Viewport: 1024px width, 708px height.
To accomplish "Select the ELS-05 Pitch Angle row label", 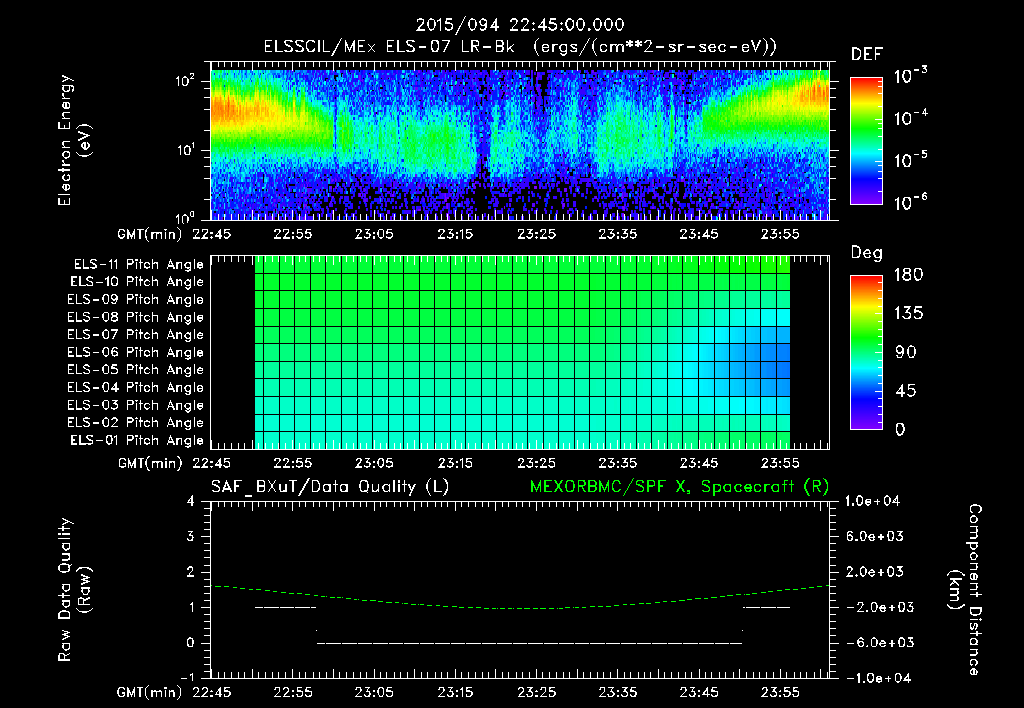I will pyautogui.click(x=135, y=370).
